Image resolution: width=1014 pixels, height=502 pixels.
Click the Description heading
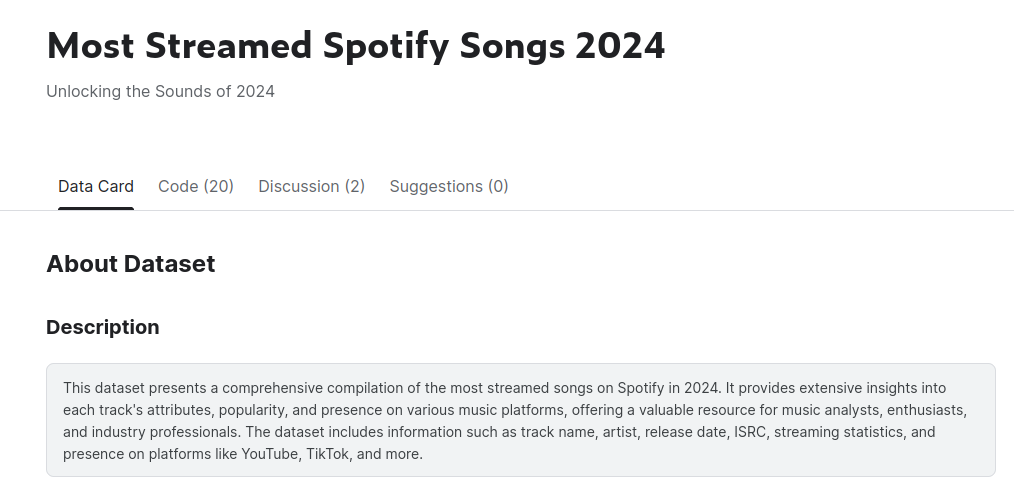click(102, 327)
